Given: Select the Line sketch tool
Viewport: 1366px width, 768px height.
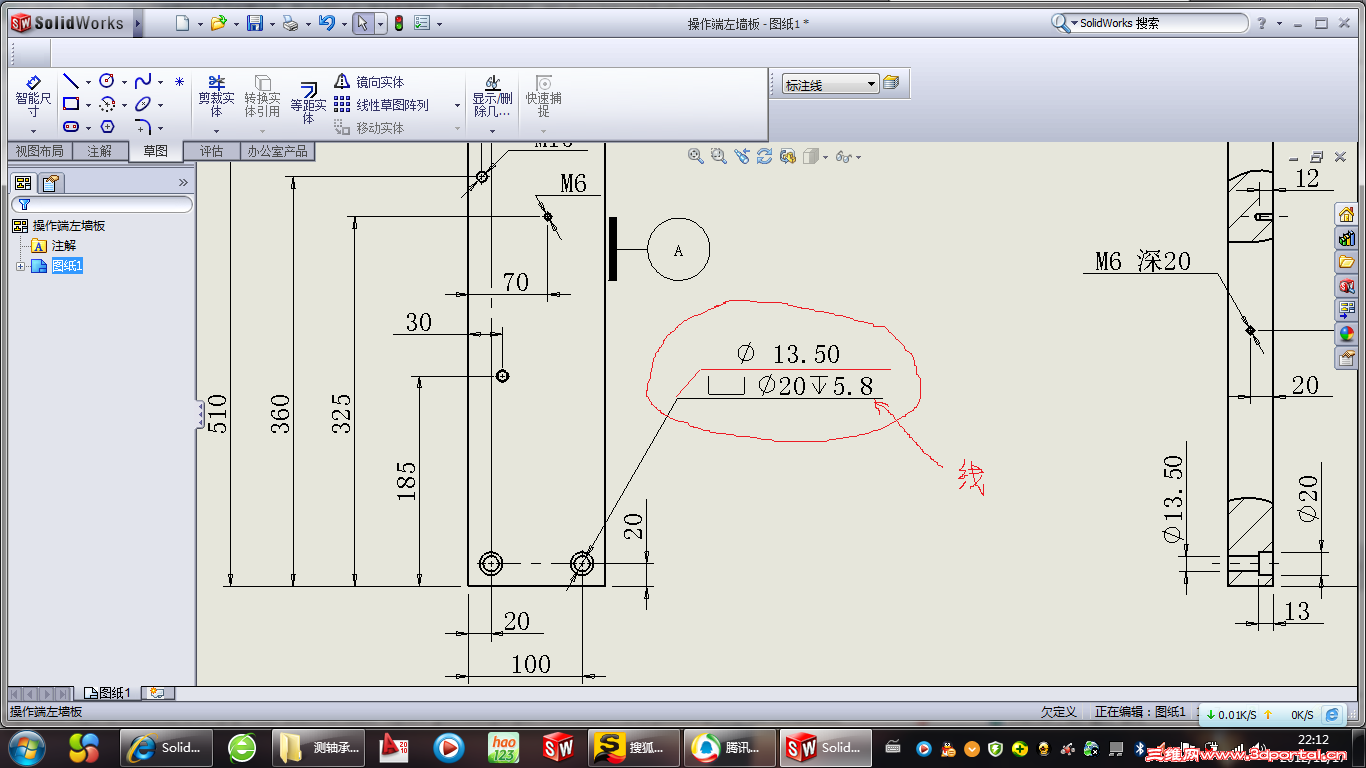Looking at the screenshot, I should tap(71, 81).
